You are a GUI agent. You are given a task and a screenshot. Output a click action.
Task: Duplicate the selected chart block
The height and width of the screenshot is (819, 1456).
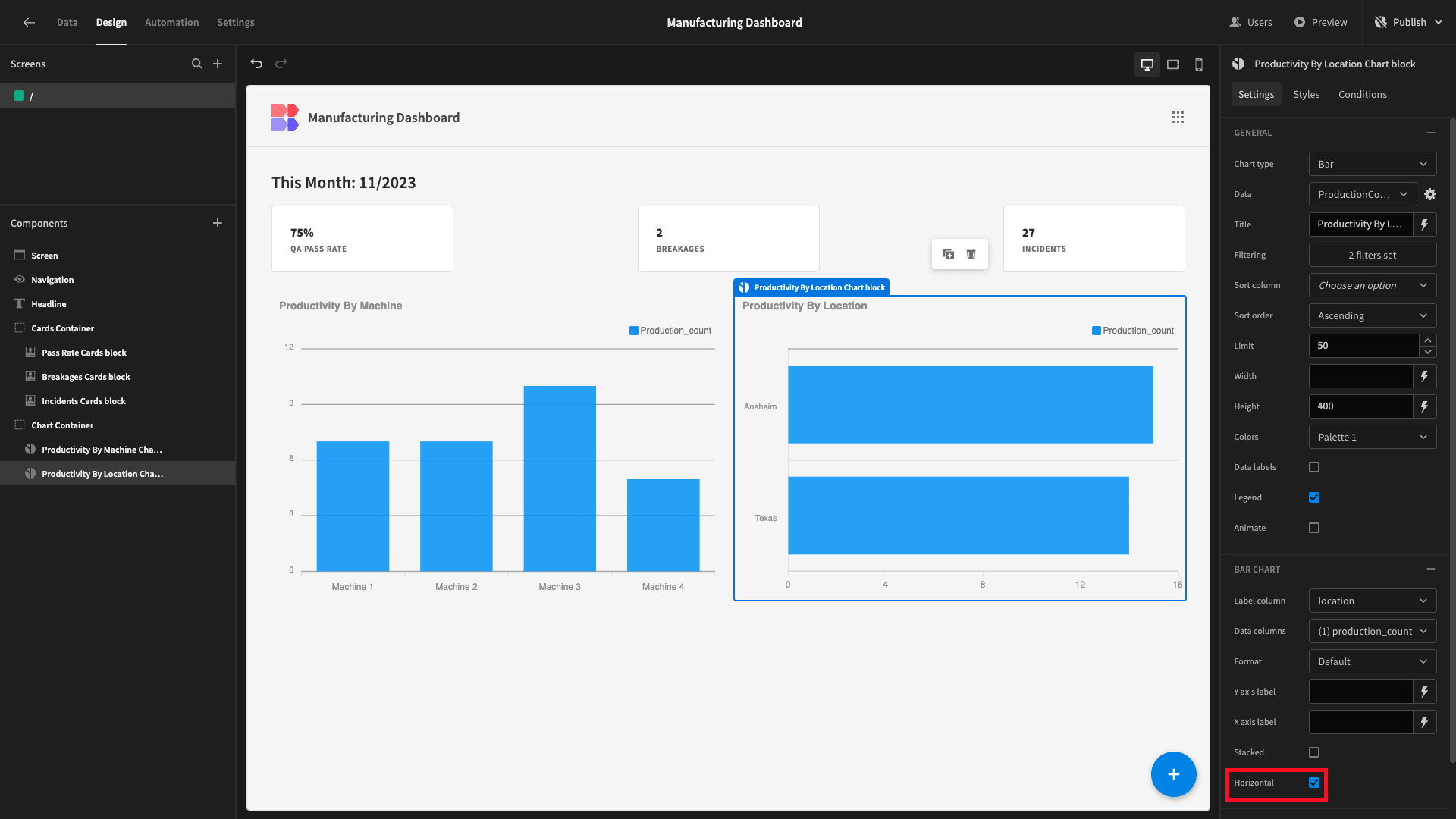pyautogui.click(x=949, y=254)
